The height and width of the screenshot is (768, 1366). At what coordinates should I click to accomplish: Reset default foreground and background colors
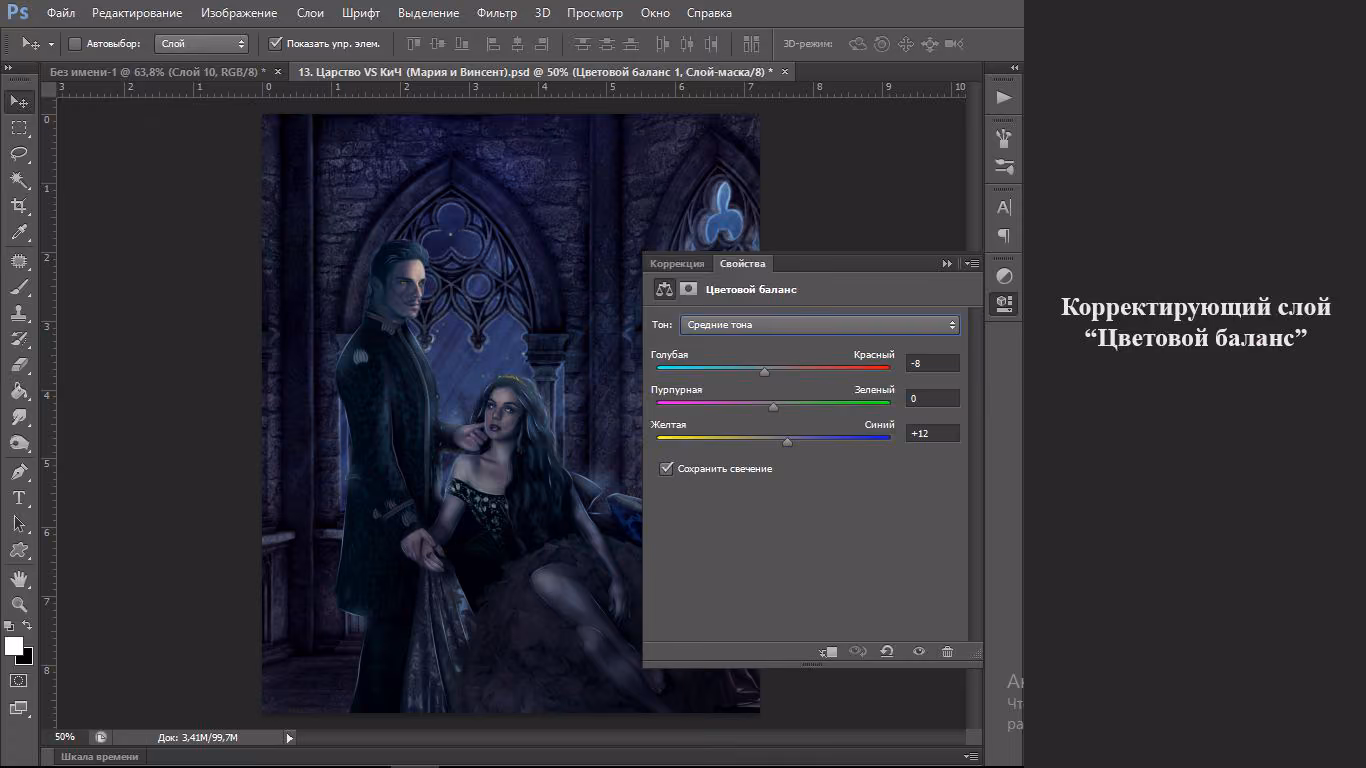[9, 626]
